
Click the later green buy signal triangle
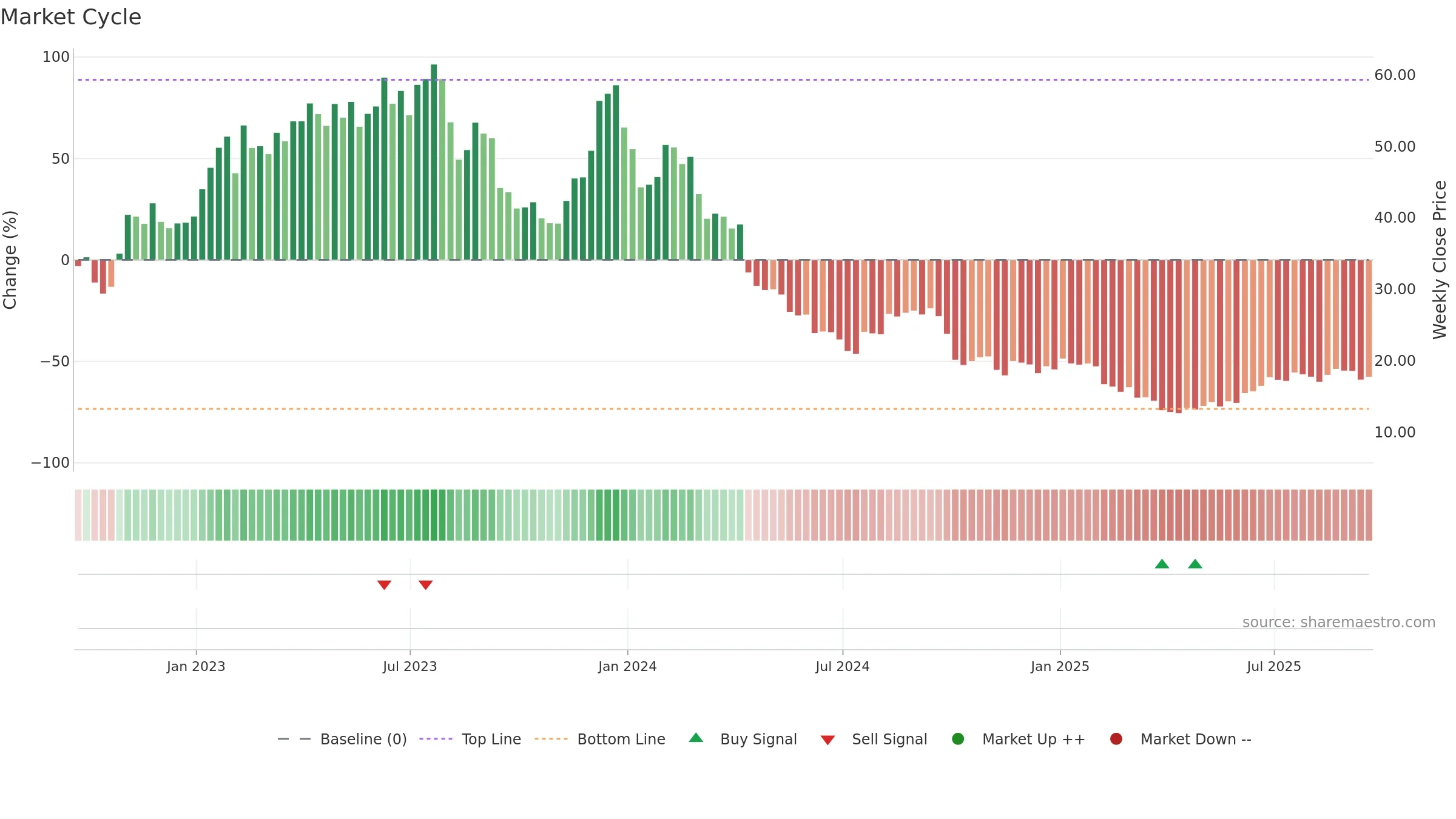[x=1195, y=564]
